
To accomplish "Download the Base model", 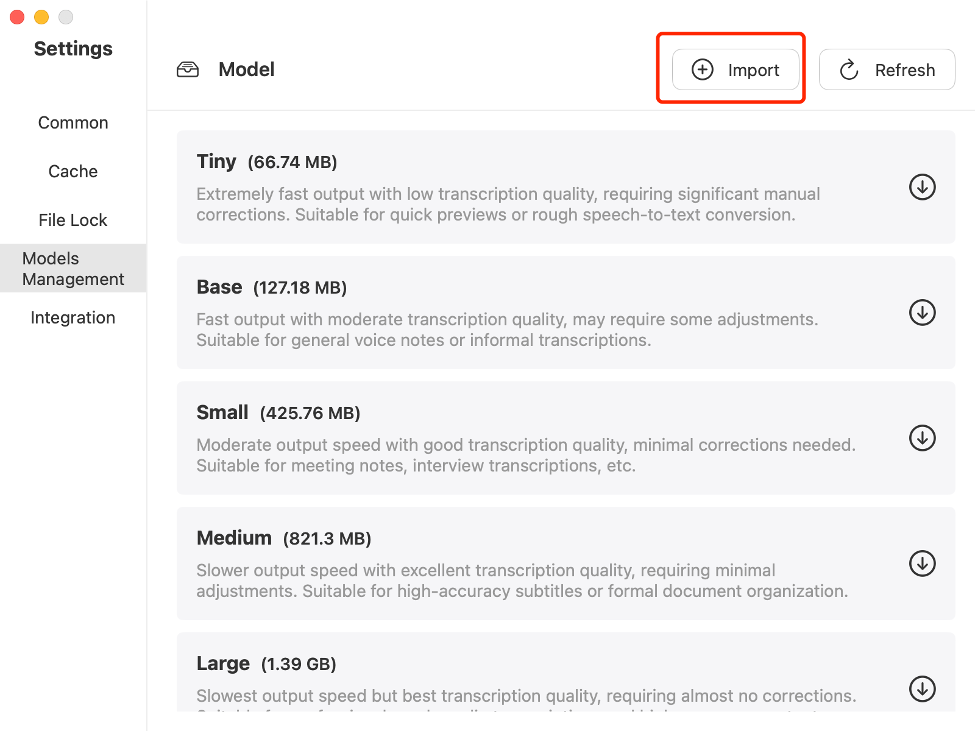I will click(921, 313).
